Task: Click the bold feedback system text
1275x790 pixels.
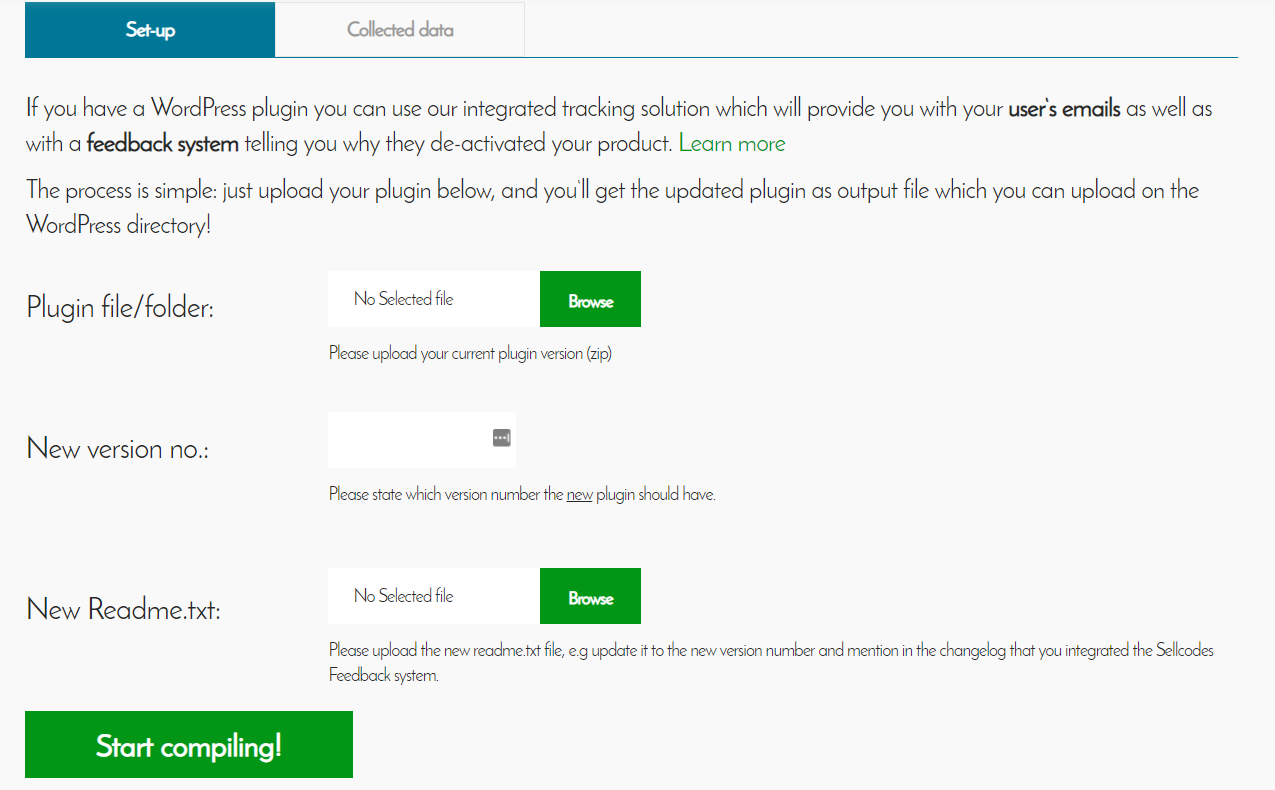Action: click(x=163, y=144)
